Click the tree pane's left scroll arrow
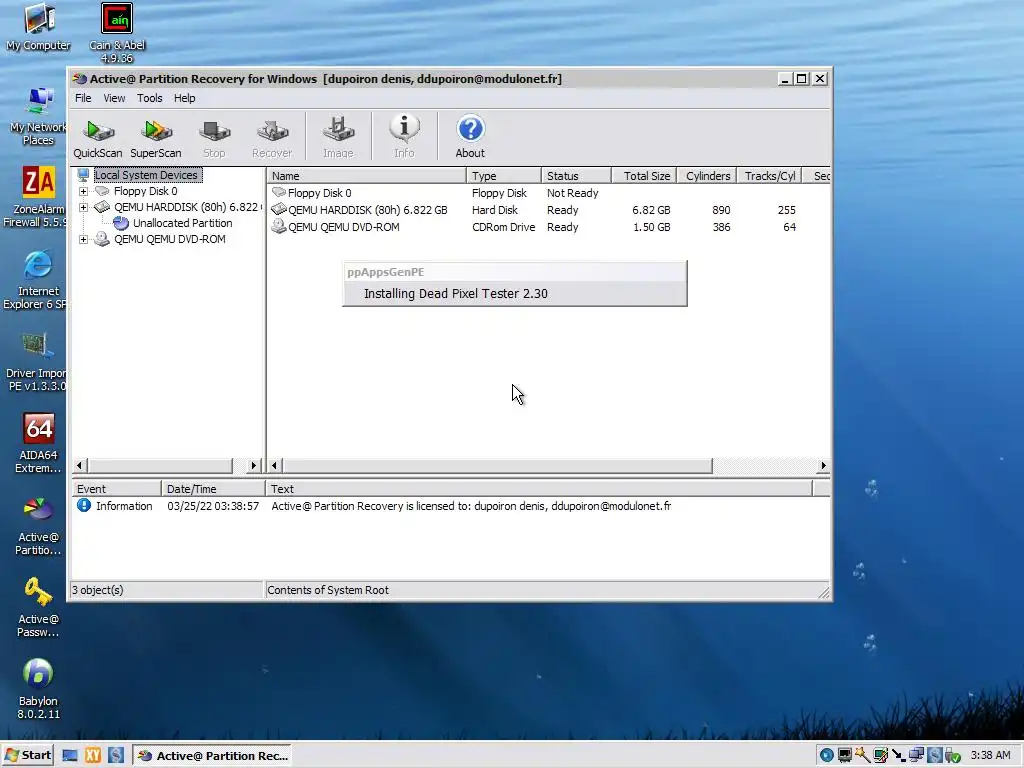 (x=80, y=466)
